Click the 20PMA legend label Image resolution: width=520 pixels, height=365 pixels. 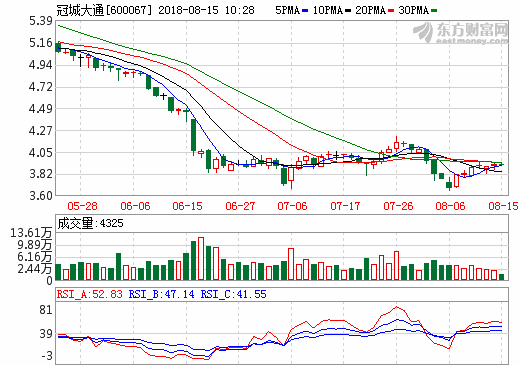[x=370, y=10]
